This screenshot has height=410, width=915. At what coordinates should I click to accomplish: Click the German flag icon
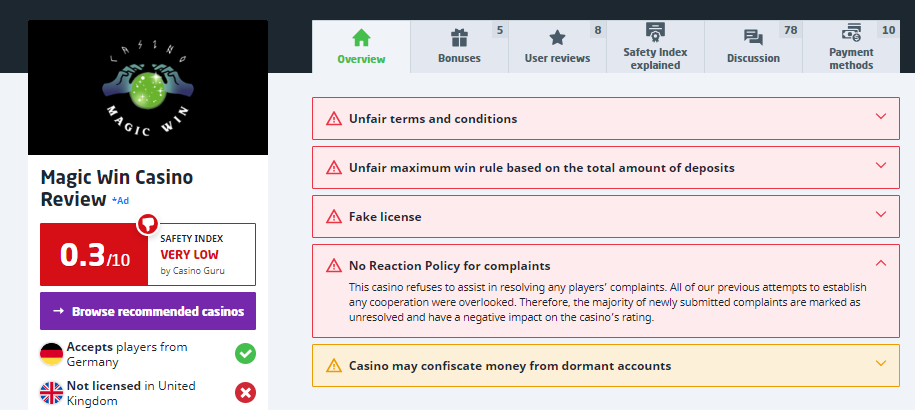[x=52, y=353]
